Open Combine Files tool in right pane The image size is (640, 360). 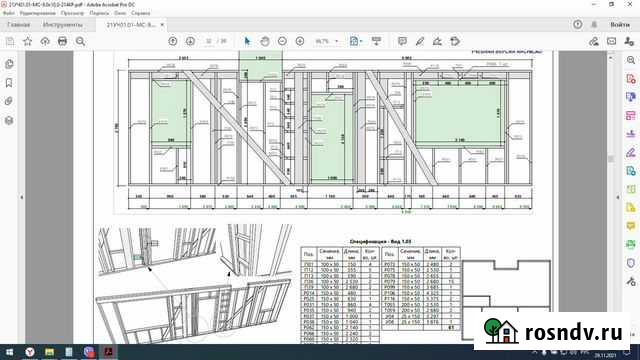(631, 97)
